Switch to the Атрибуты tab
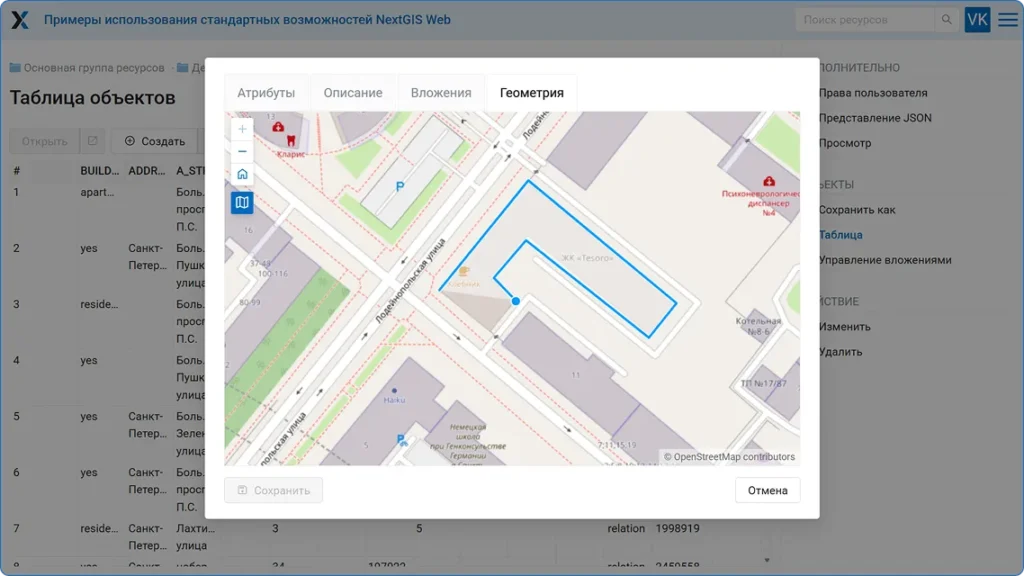This screenshot has height=576, width=1024. click(x=266, y=93)
